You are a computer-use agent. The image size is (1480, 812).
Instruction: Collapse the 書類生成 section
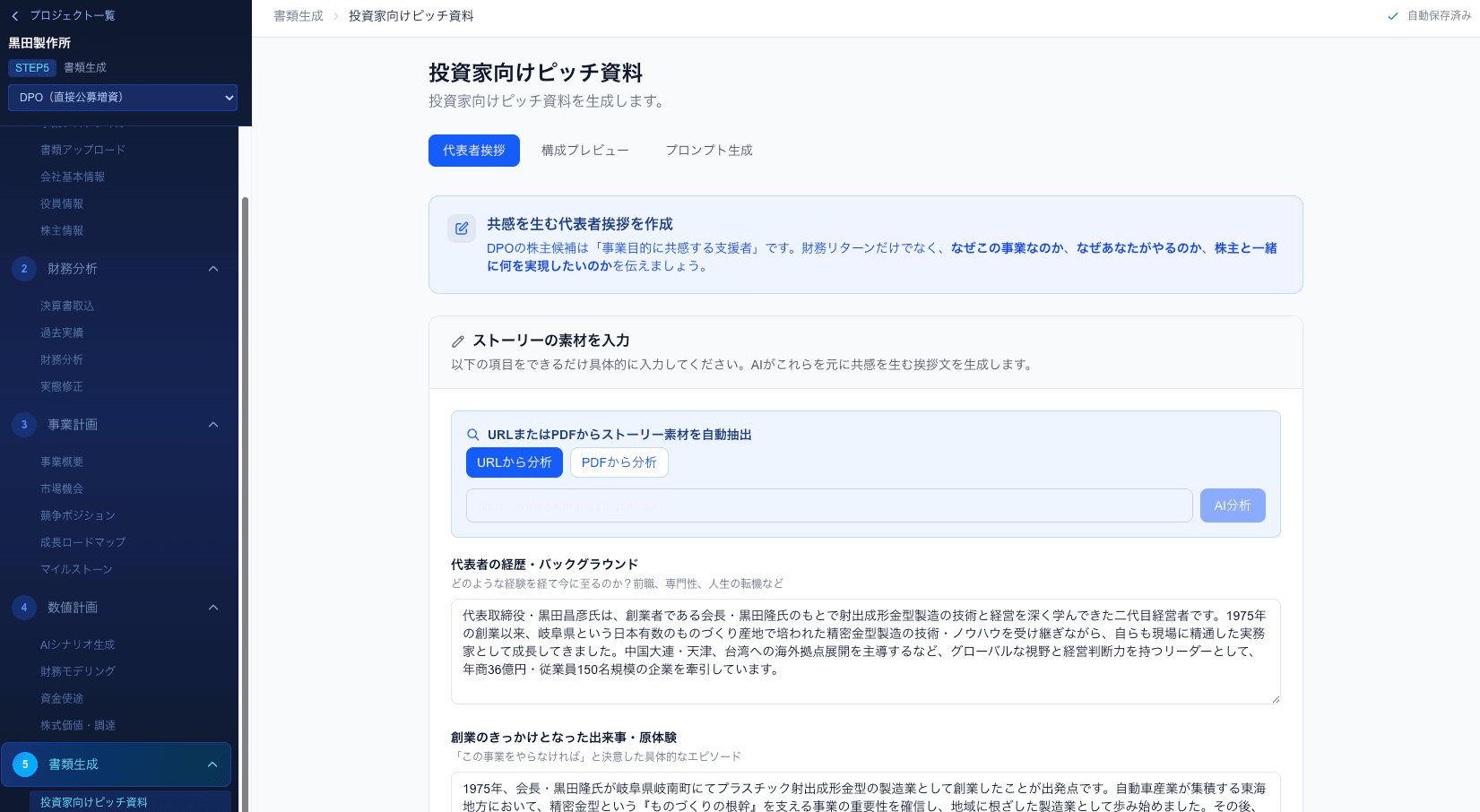click(212, 764)
